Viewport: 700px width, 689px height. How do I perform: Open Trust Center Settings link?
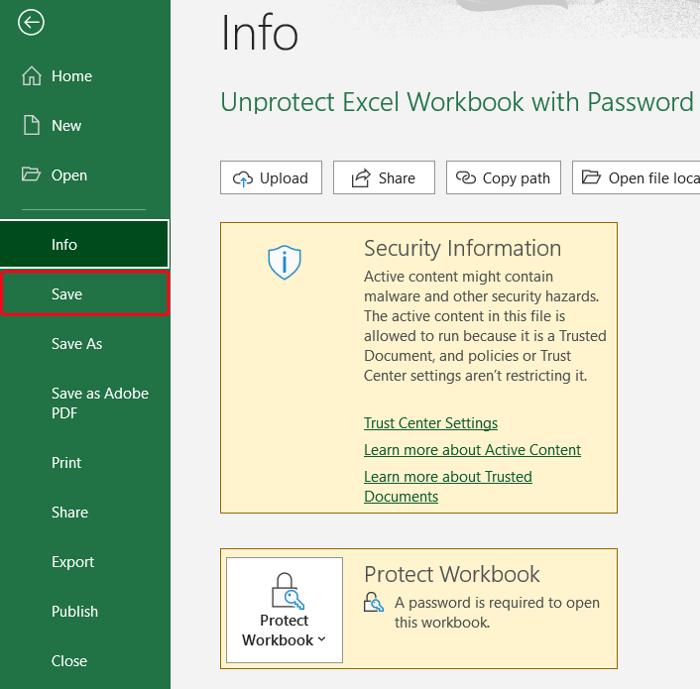pos(431,423)
